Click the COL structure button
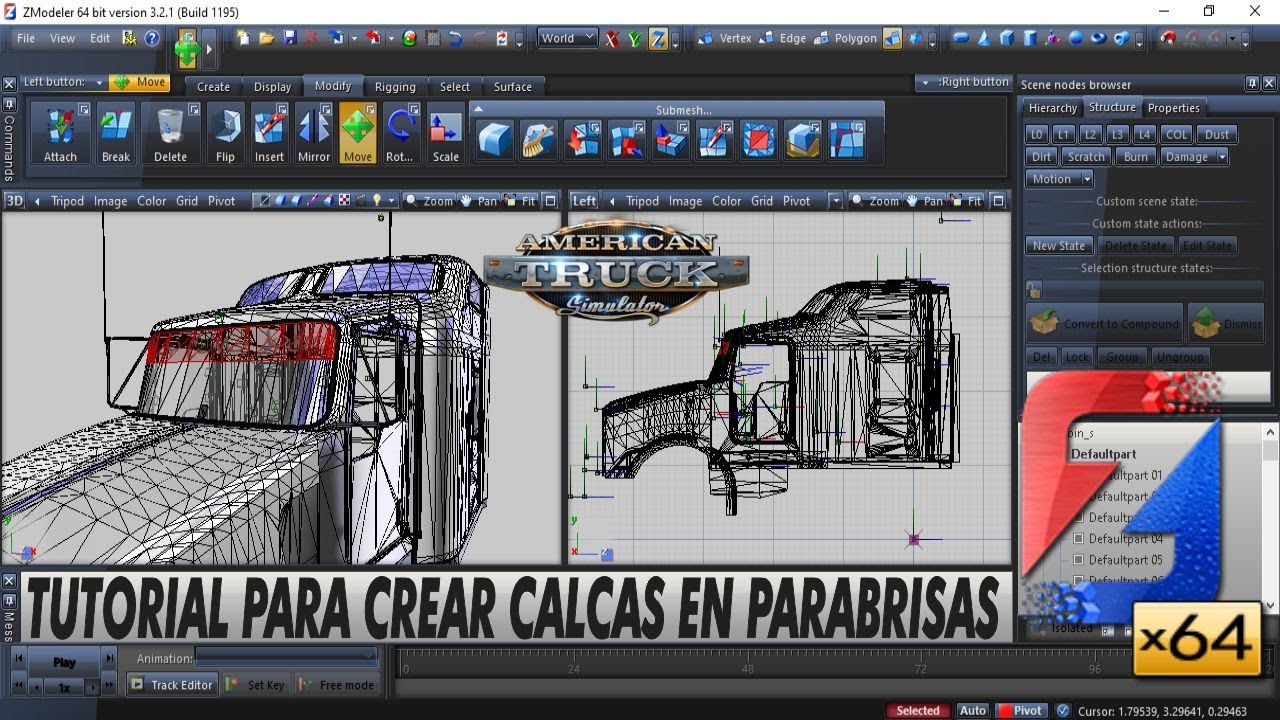 point(1177,134)
